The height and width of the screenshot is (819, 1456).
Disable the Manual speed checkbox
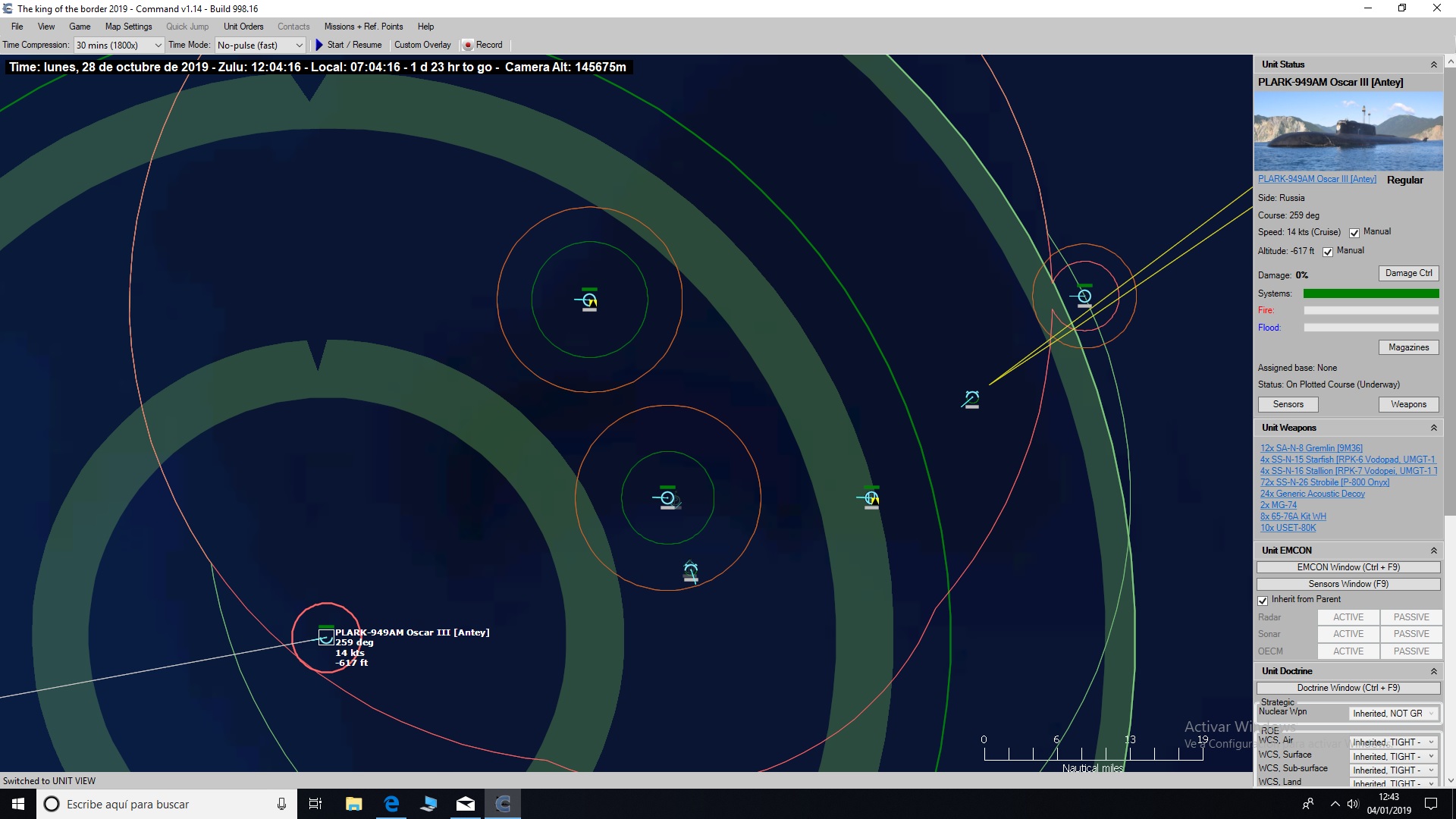click(x=1355, y=233)
